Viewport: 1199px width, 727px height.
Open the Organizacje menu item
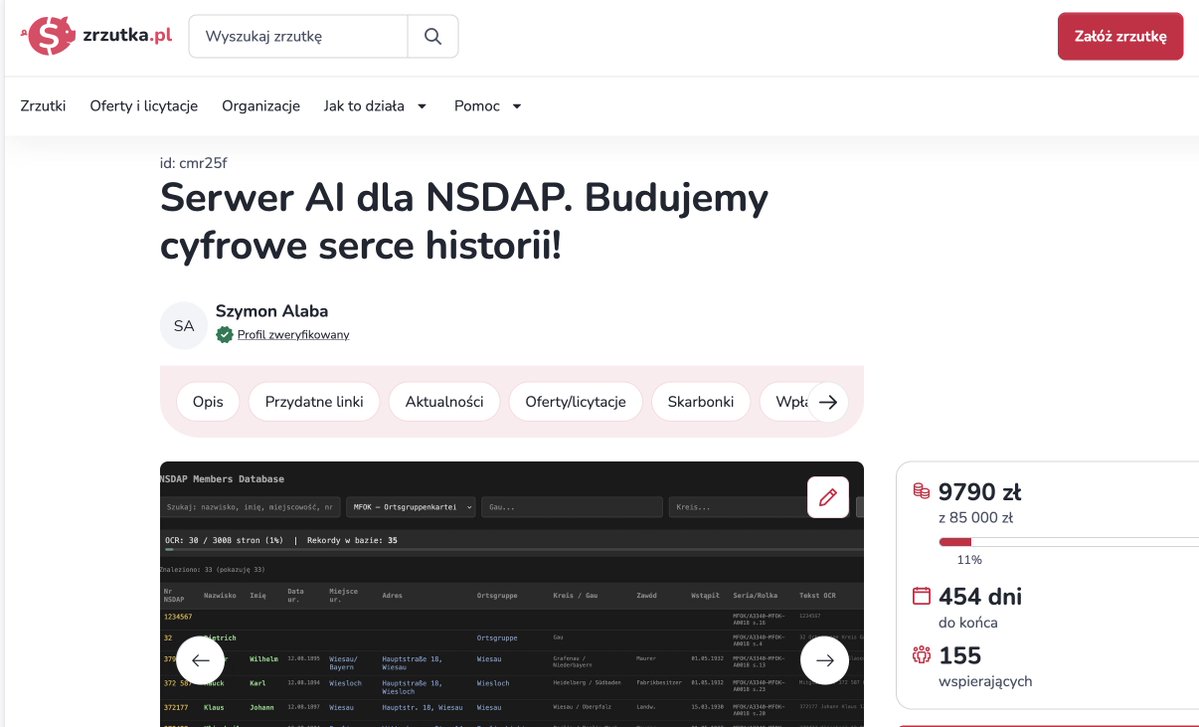[x=261, y=106]
